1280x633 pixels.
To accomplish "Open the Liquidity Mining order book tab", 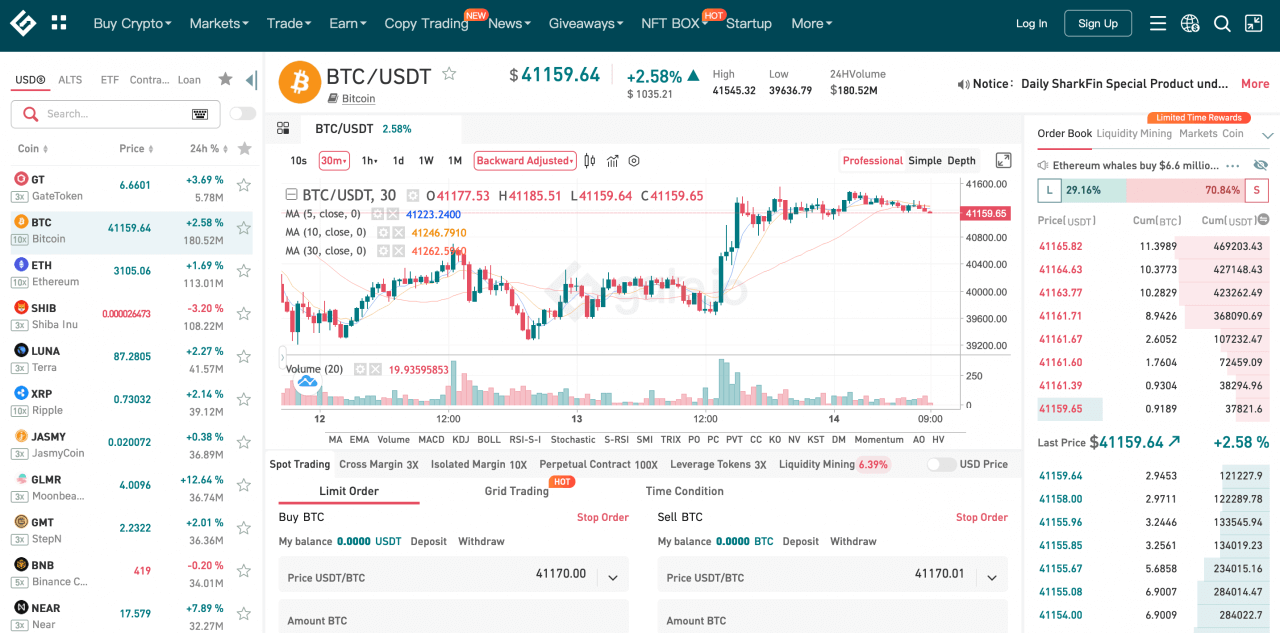I will coord(1133,133).
